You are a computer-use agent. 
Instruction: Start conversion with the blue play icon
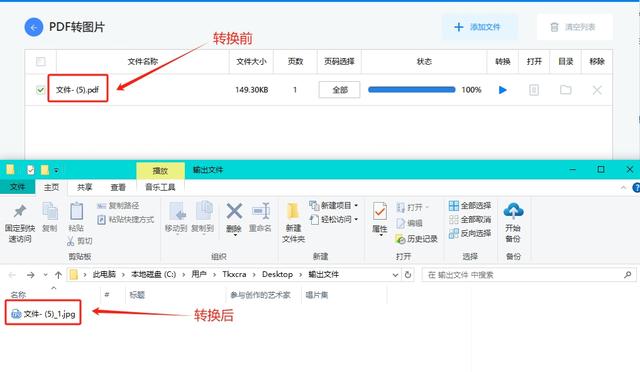[x=502, y=90]
